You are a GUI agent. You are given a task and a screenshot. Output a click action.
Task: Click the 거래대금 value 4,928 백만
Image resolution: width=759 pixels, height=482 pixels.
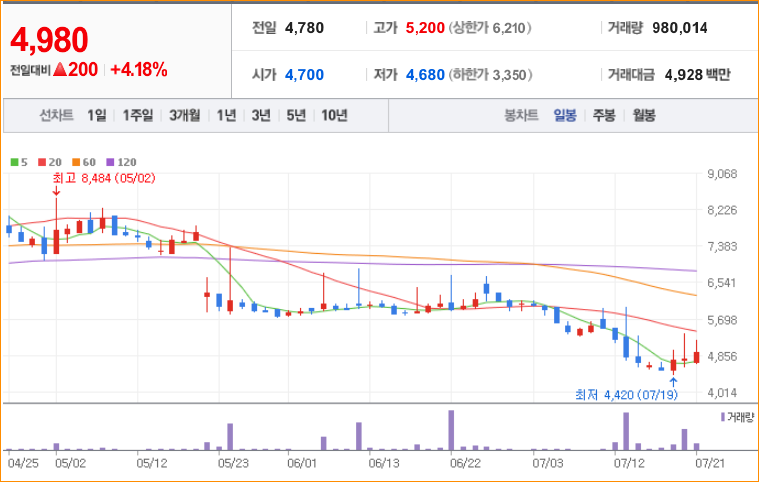[698, 75]
